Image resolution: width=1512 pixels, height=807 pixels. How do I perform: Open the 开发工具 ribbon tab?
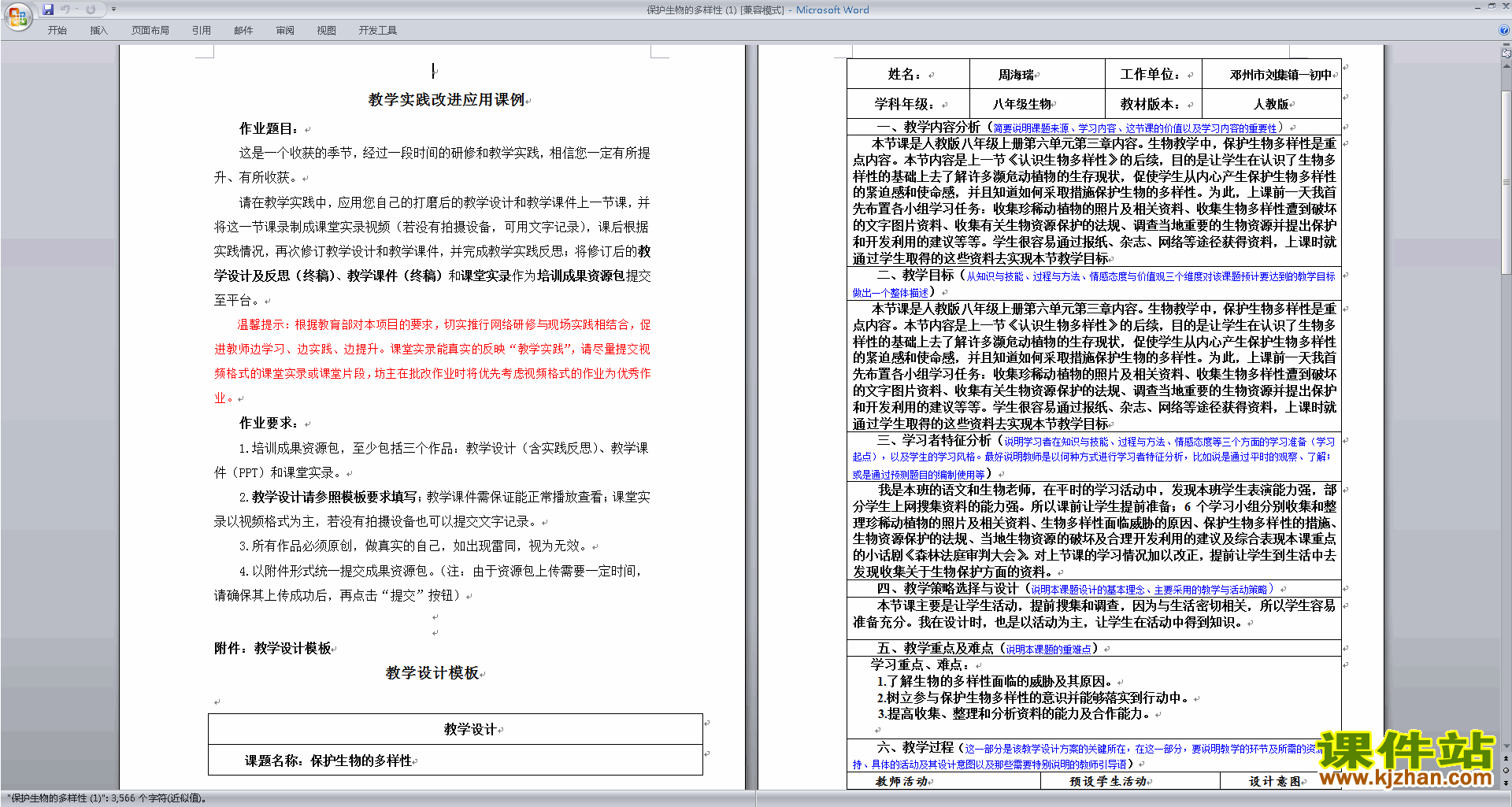(378, 31)
